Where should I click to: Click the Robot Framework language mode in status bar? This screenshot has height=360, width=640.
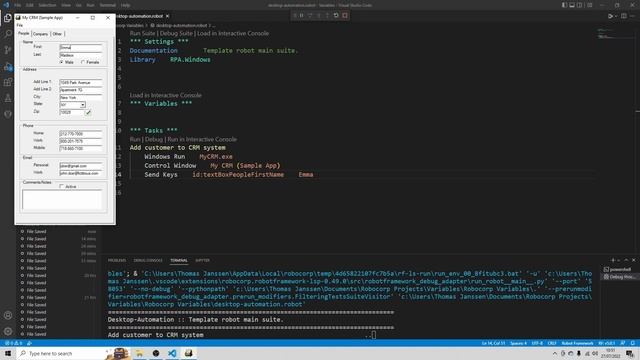coord(577,343)
